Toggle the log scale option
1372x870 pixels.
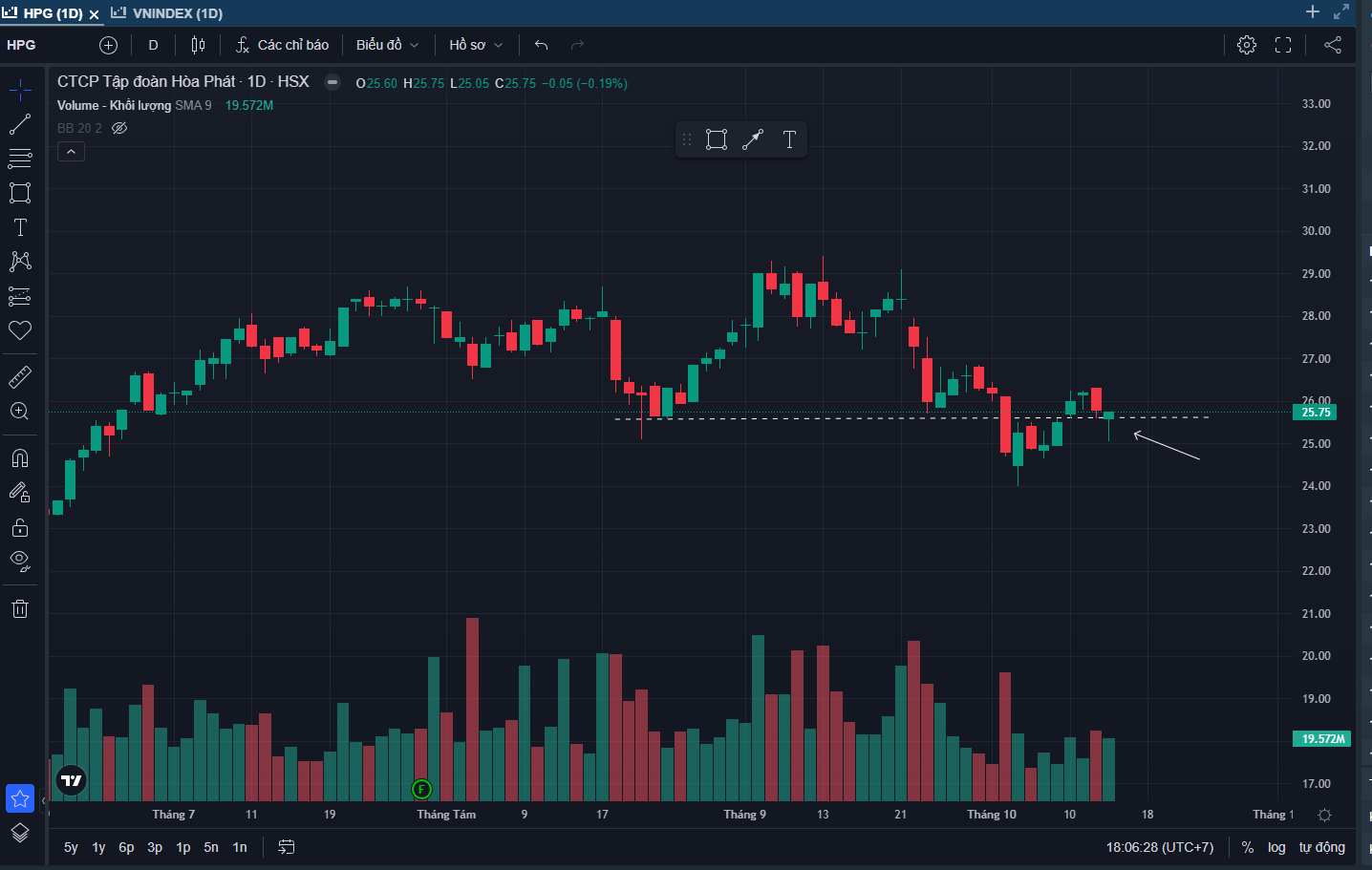[1276, 847]
